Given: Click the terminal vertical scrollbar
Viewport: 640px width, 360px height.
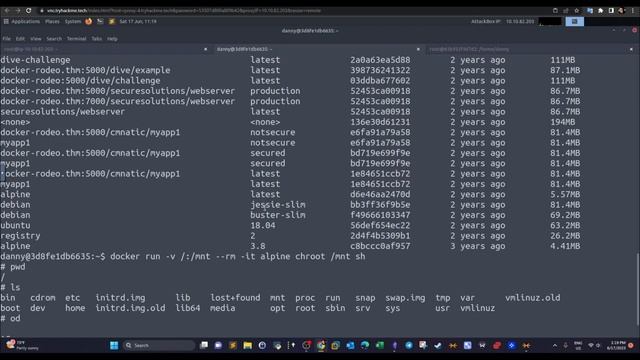Looking at the screenshot, I should [637, 289].
